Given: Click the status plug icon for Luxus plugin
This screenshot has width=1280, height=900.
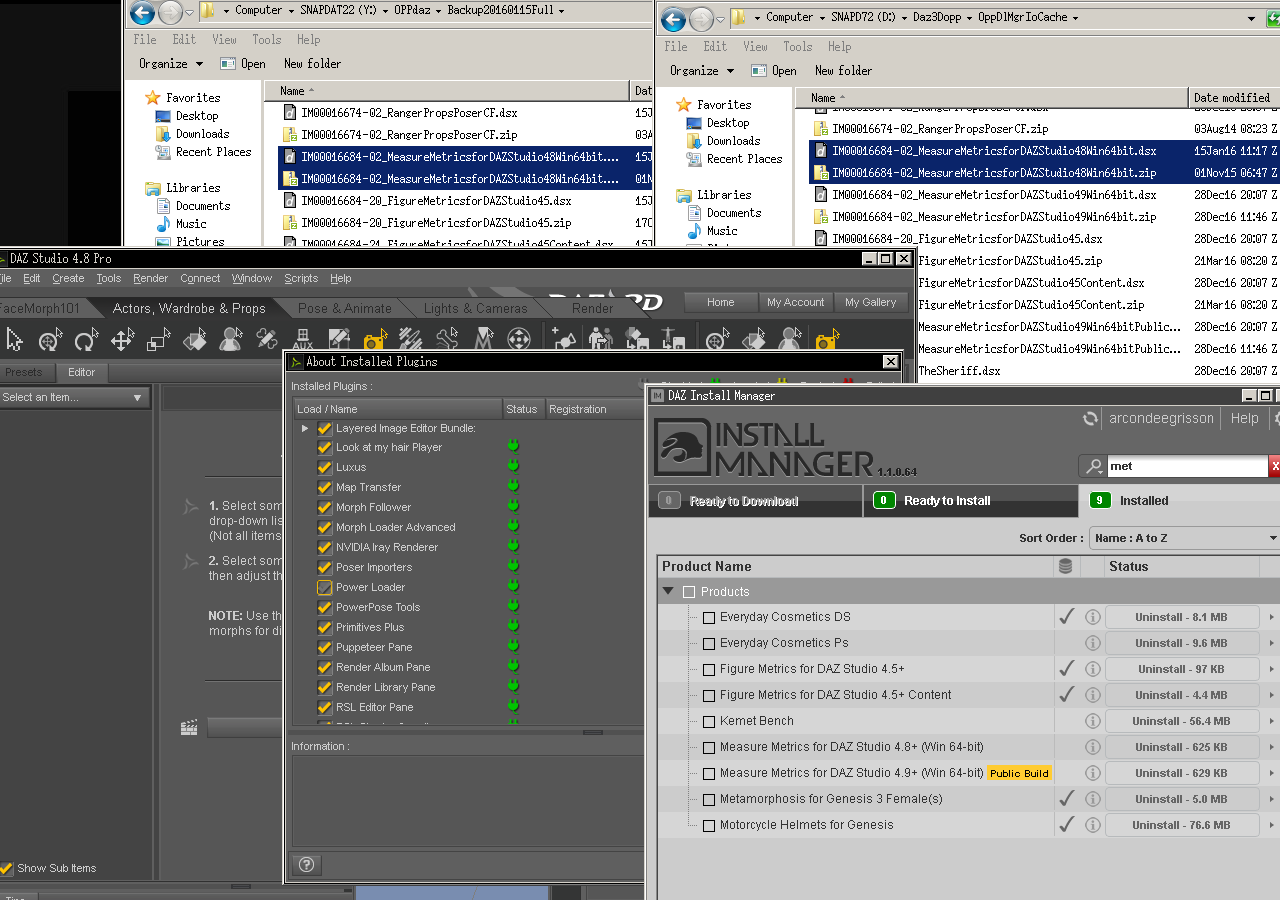Looking at the screenshot, I should tap(513, 467).
